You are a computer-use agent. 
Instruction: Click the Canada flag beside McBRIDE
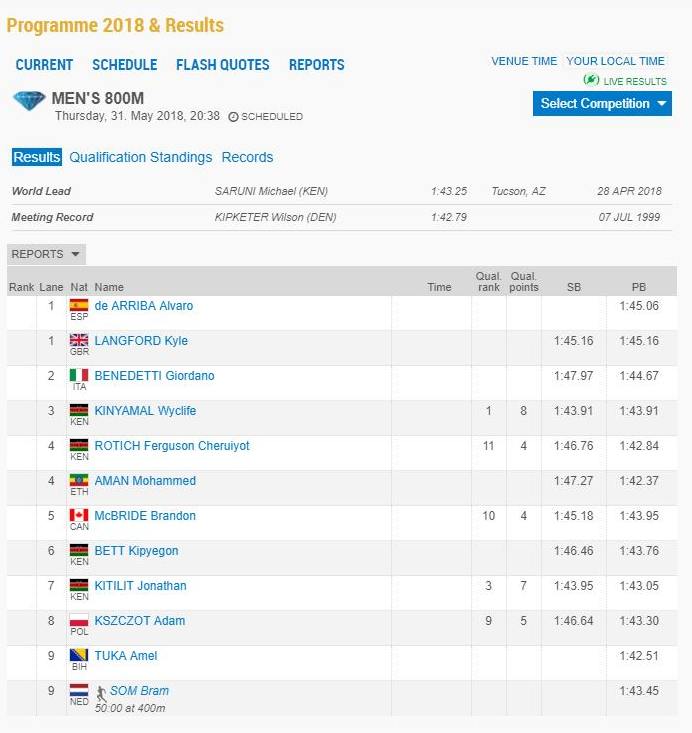[78, 515]
